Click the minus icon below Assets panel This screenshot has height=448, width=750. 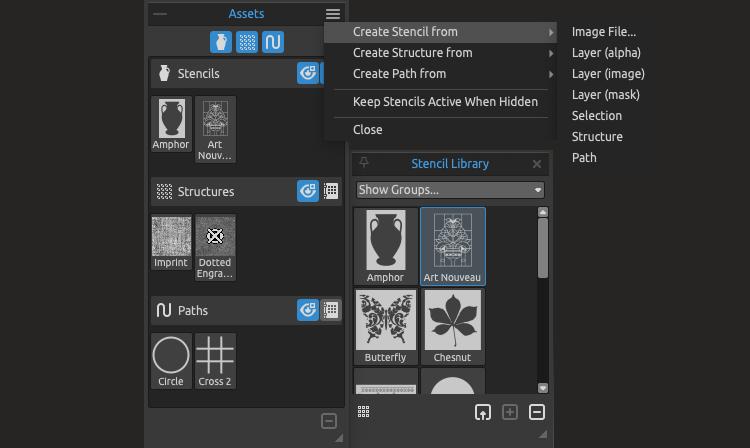pos(329,421)
